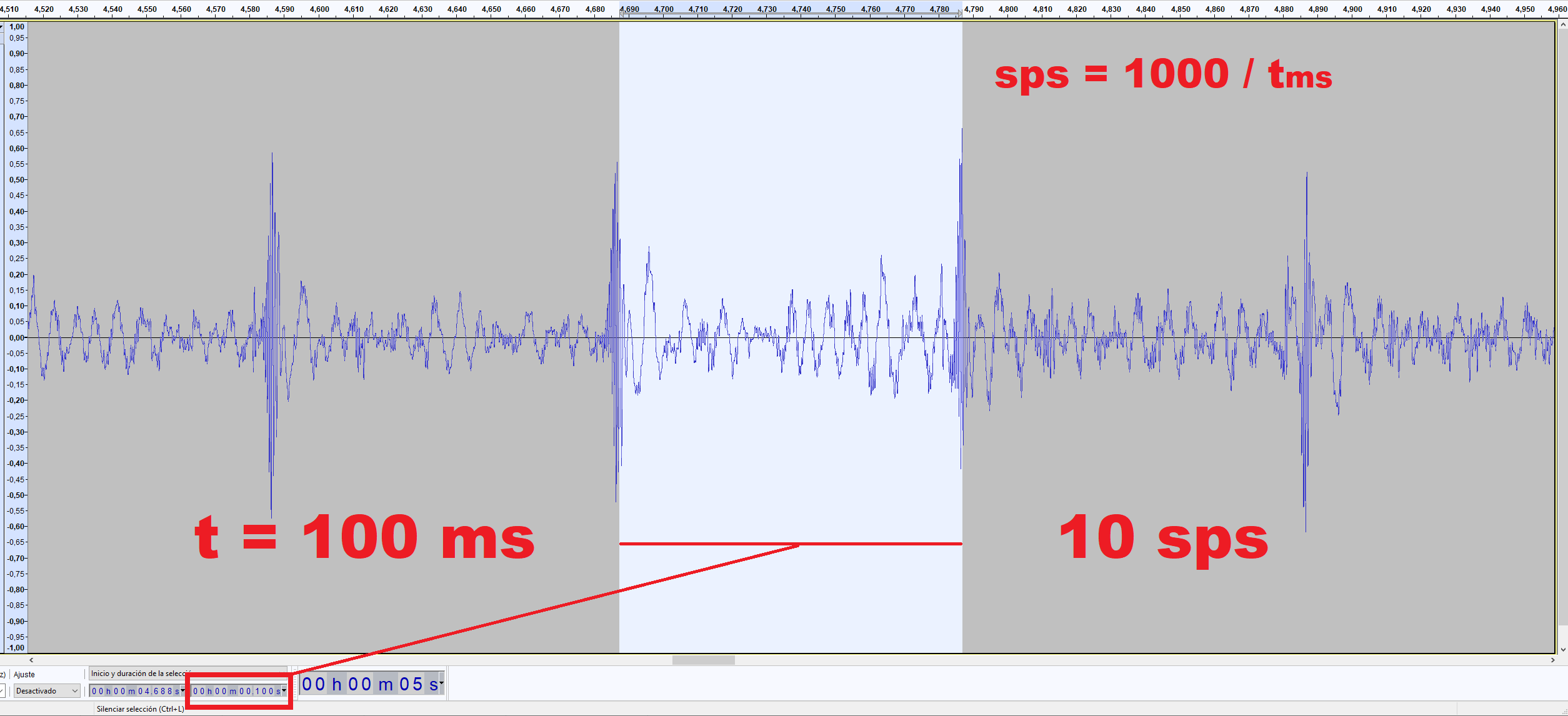Grab the time toolbar drag handle
The image size is (1568, 716).
click(296, 684)
